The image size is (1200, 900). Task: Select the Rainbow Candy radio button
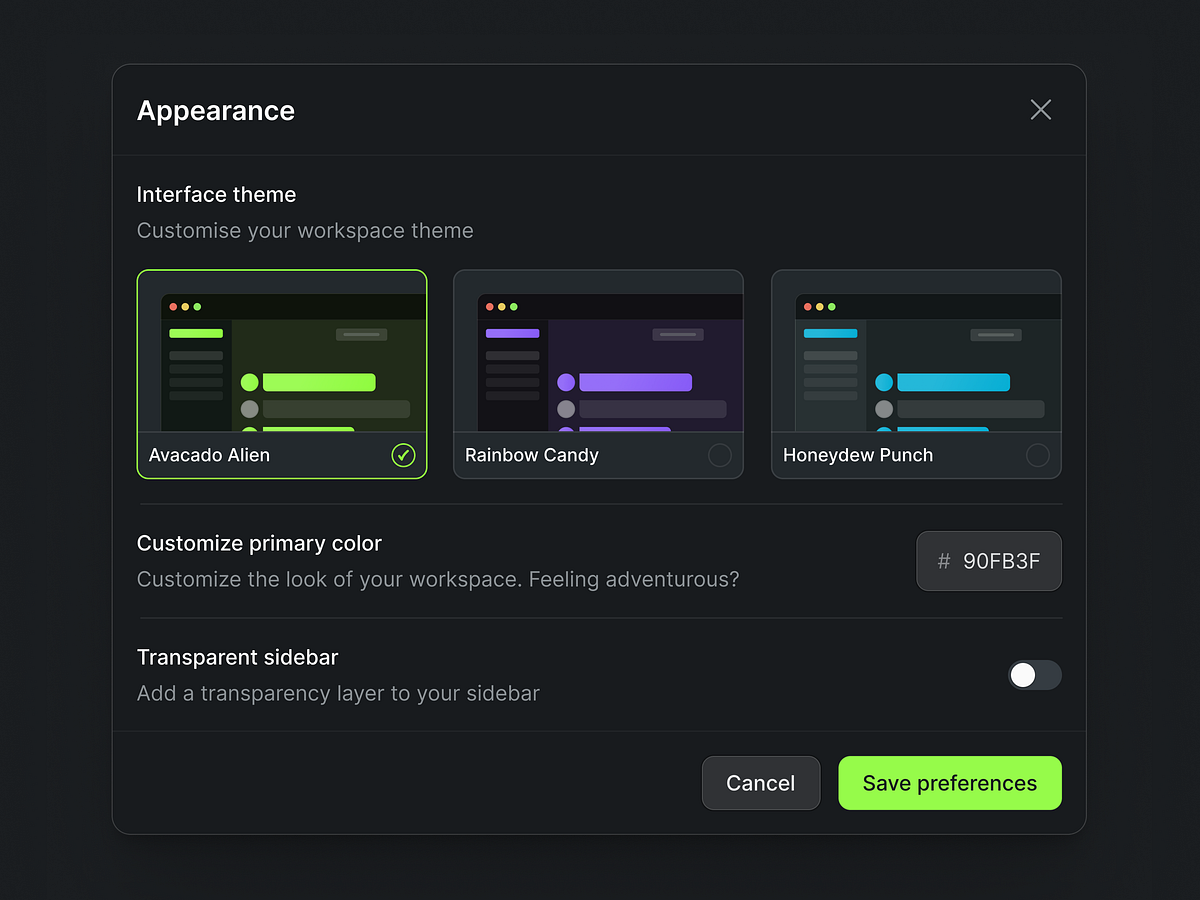[x=720, y=455]
